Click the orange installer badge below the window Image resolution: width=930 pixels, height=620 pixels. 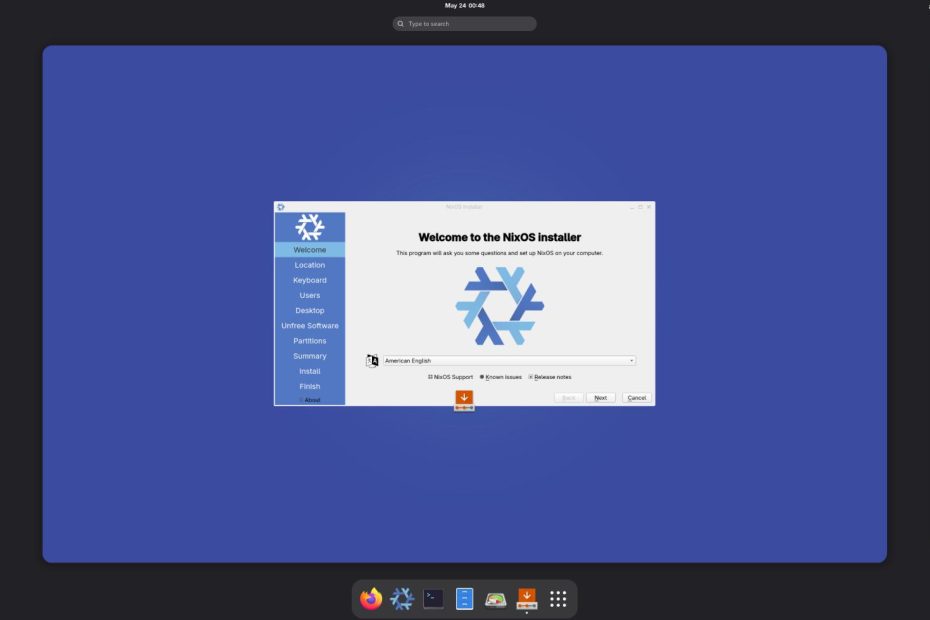pyautogui.click(x=464, y=400)
